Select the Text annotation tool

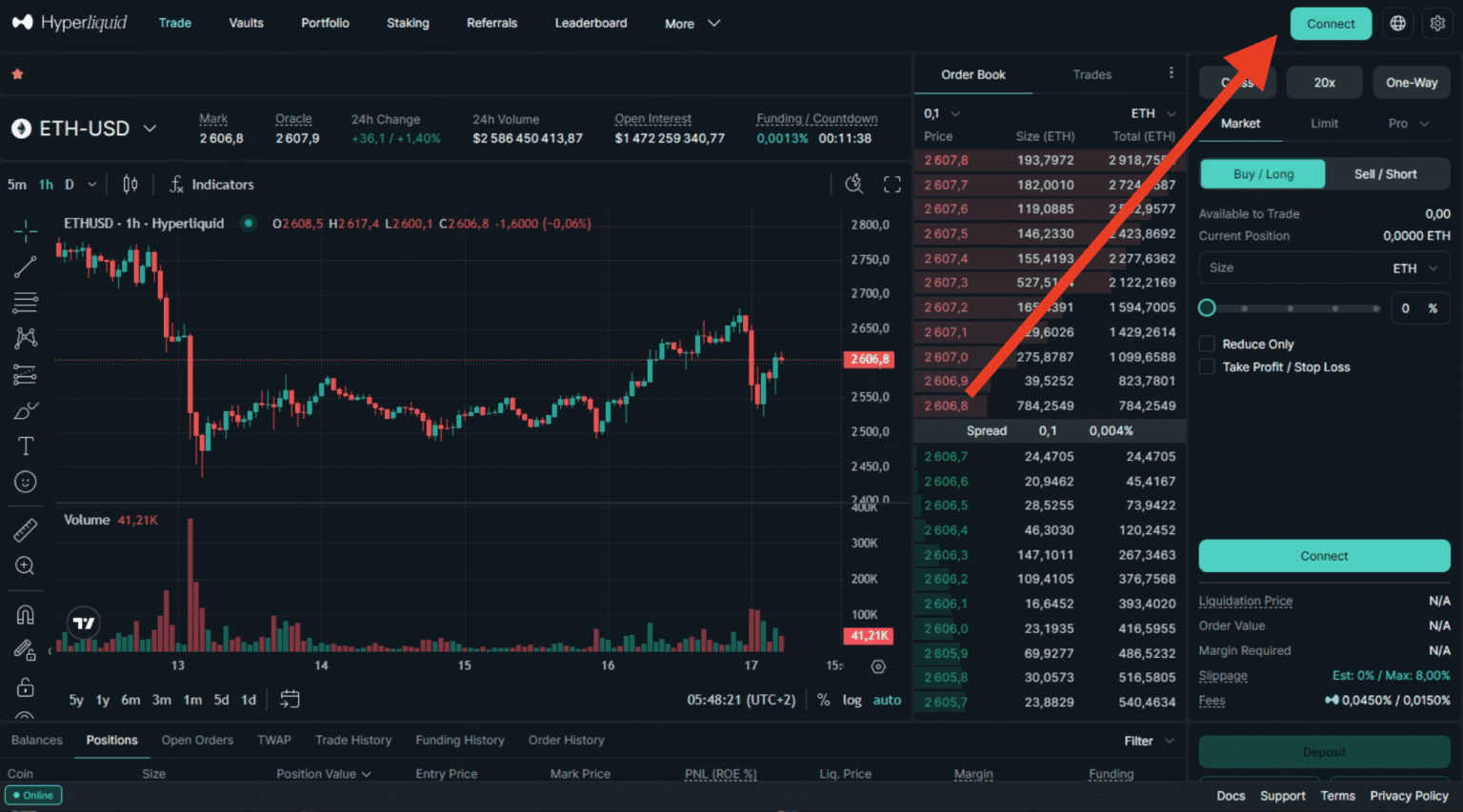pyautogui.click(x=24, y=445)
